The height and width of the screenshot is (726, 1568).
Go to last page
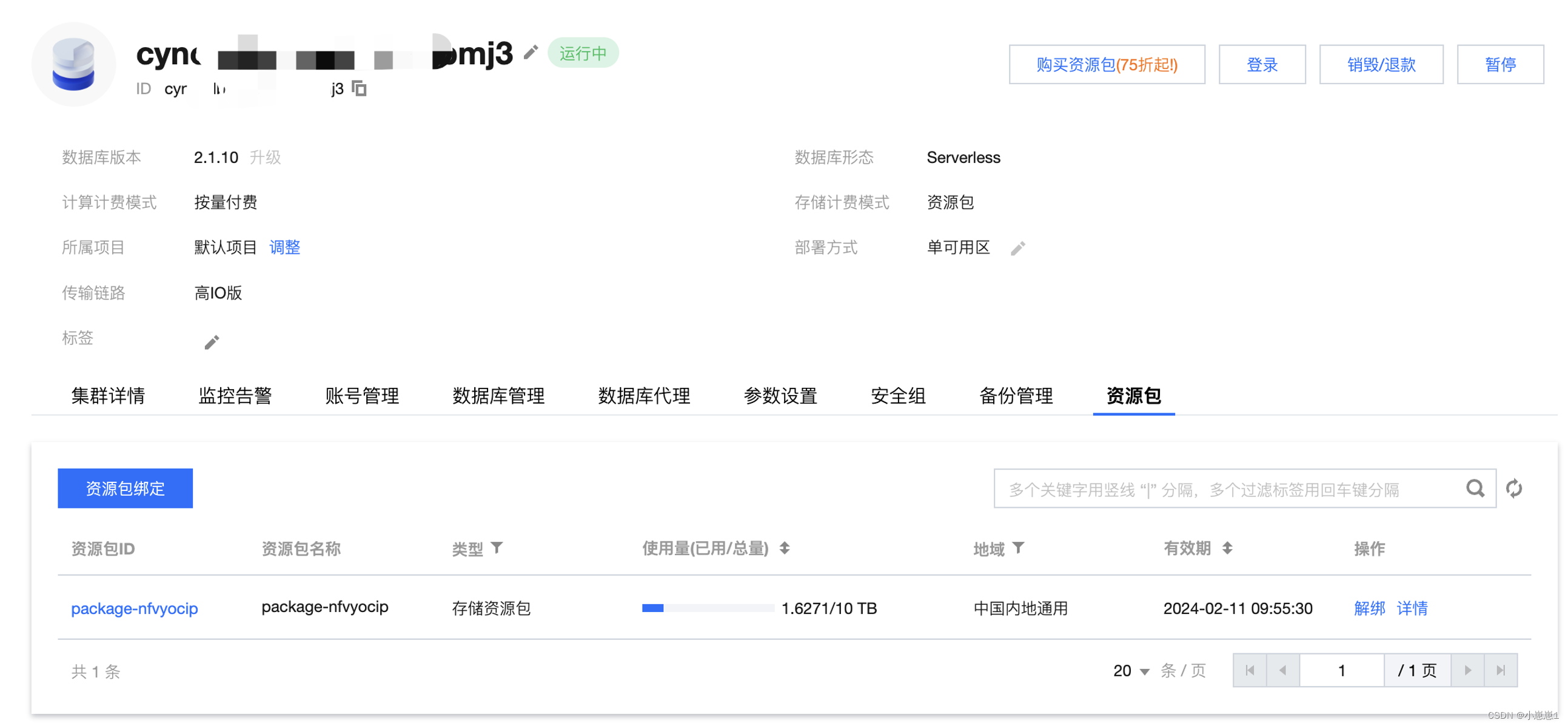coord(1500,670)
